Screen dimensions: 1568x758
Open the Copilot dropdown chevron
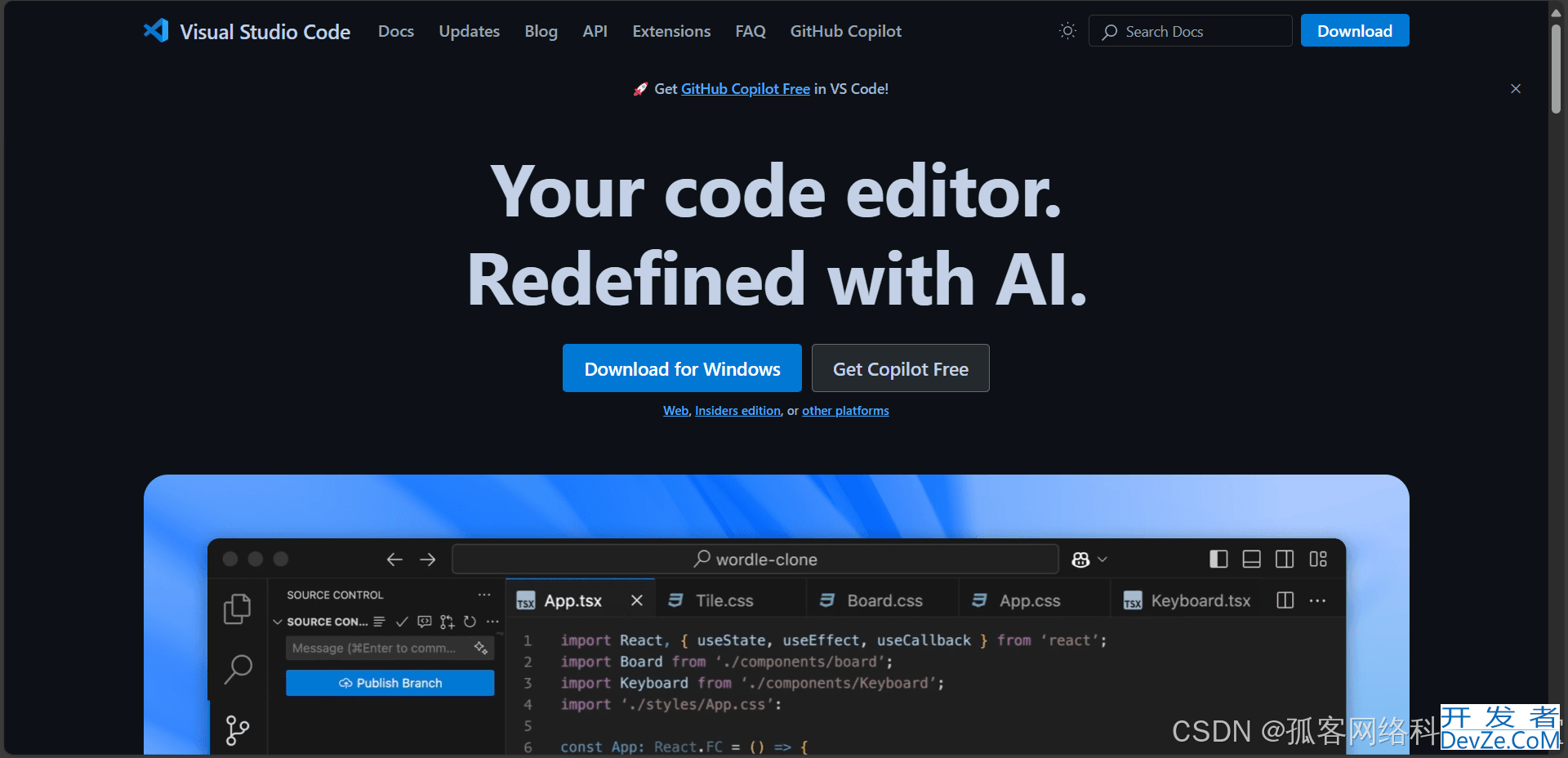coord(1102,560)
